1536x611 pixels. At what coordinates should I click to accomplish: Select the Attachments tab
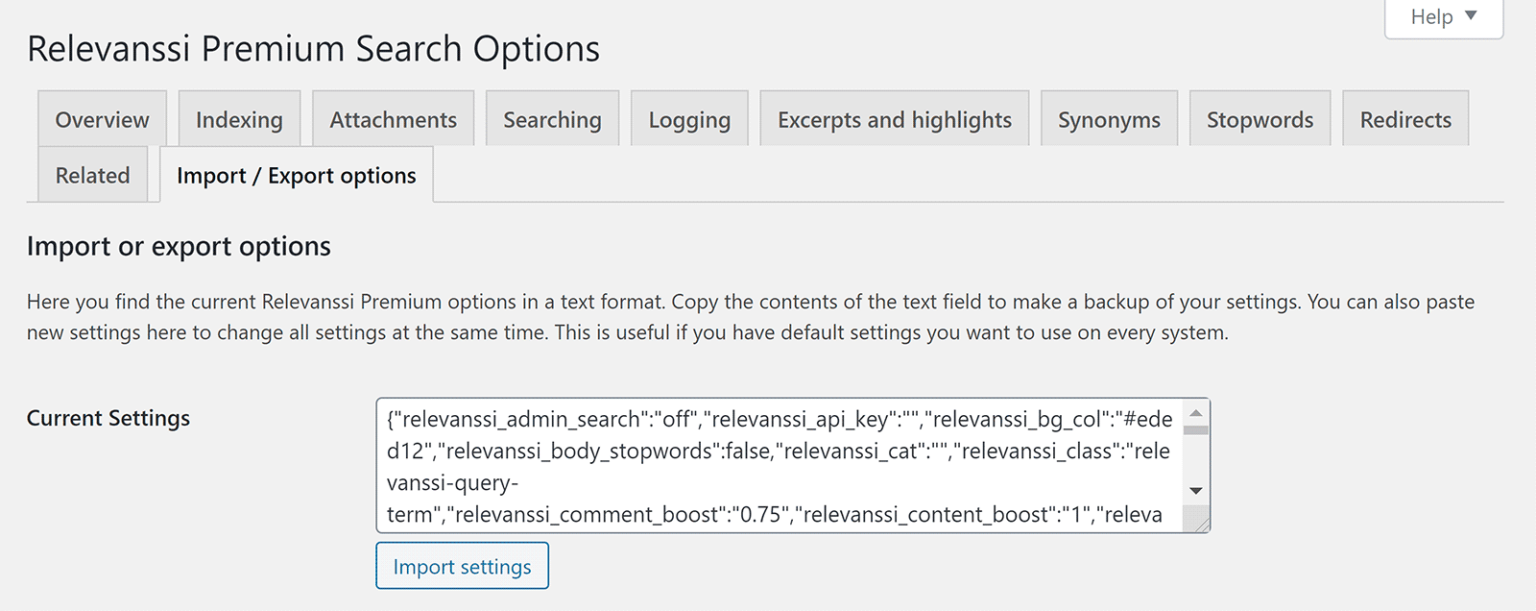coord(393,118)
